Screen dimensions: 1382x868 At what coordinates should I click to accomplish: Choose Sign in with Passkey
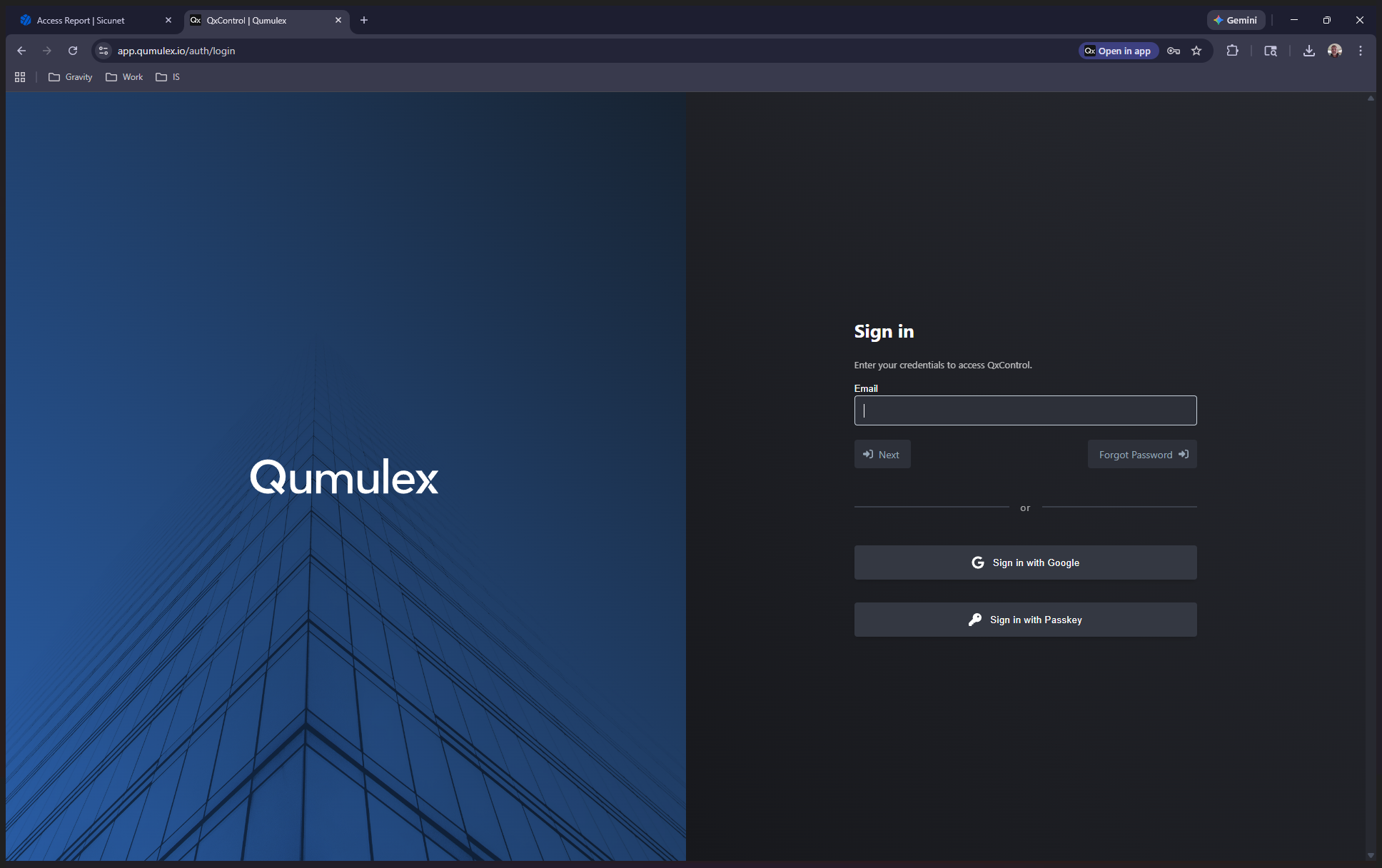coord(1025,620)
